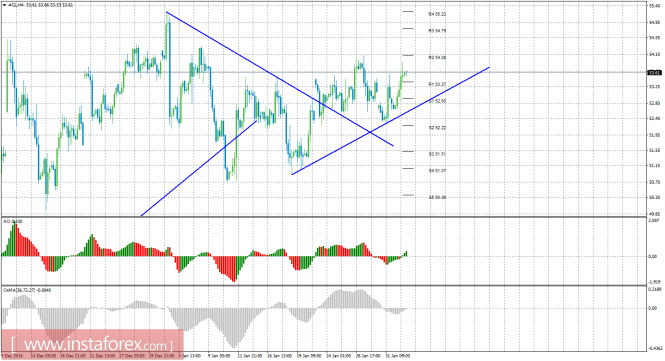Click the R3 54.79 pivot level label
665x361 pixels.
click(x=437, y=31)
